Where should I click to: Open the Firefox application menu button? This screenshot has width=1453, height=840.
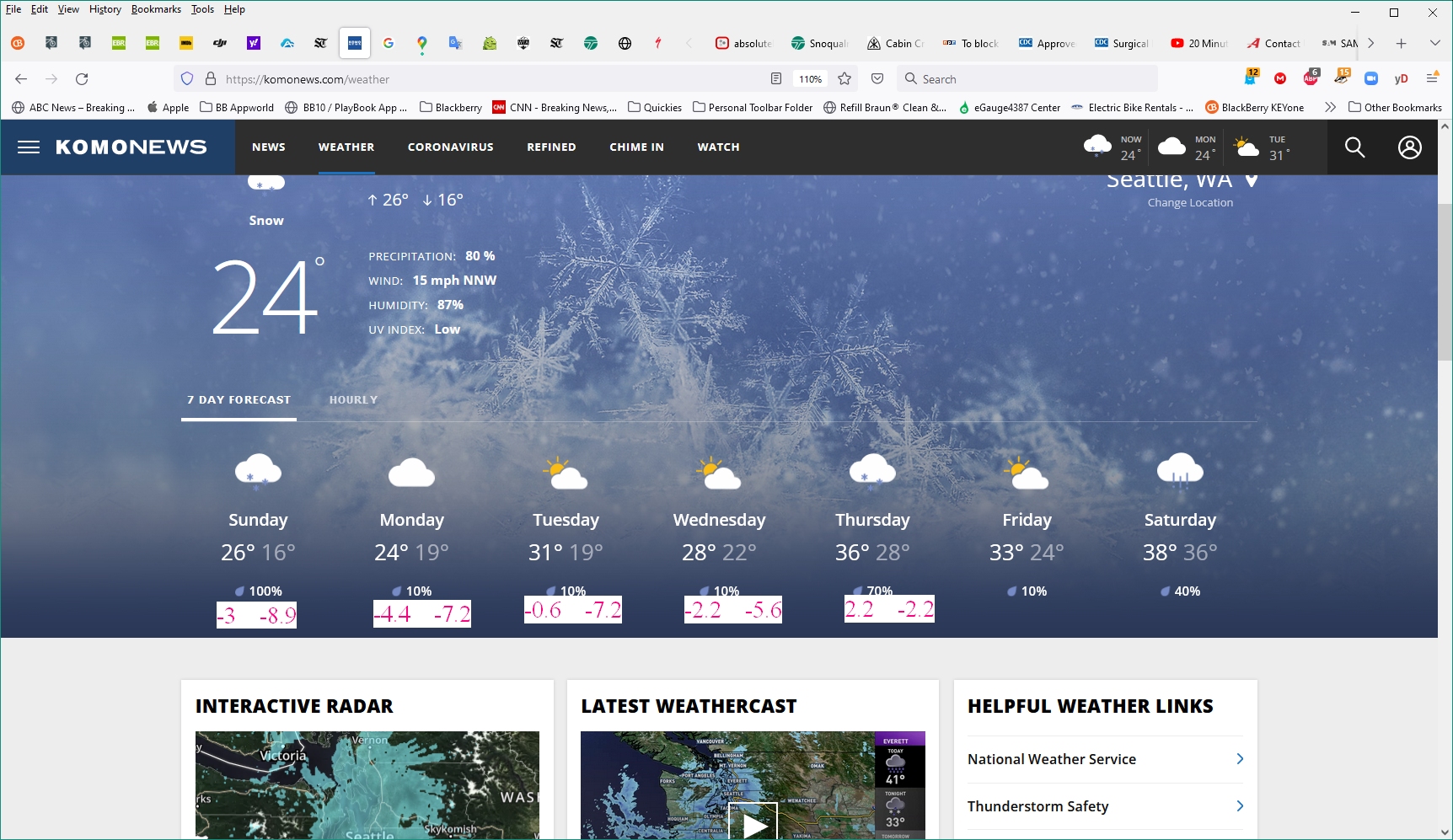click(x=1432, y=79)
